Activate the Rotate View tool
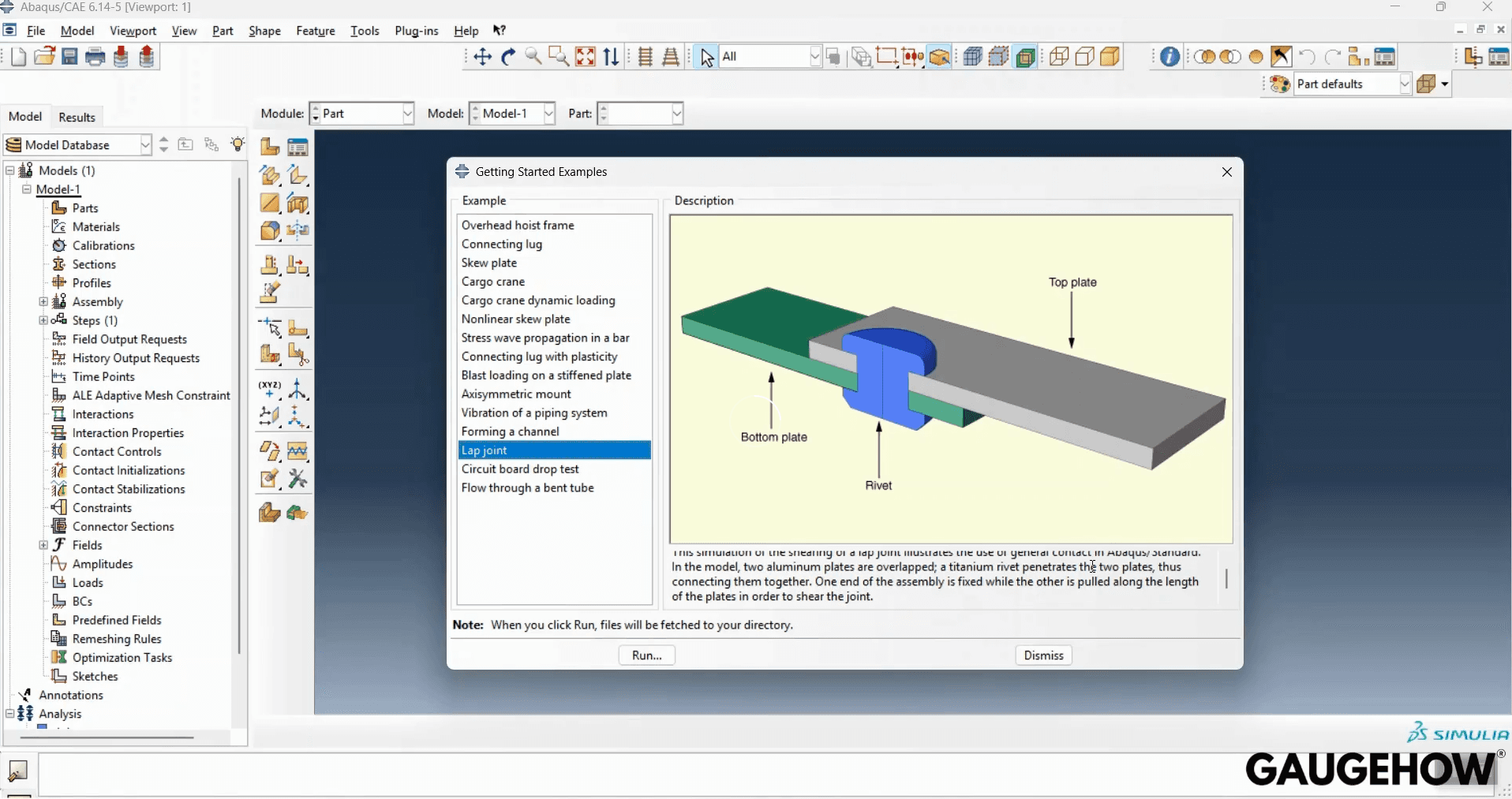The height and width of the screenshot is (799, 1512). point(507,56)
